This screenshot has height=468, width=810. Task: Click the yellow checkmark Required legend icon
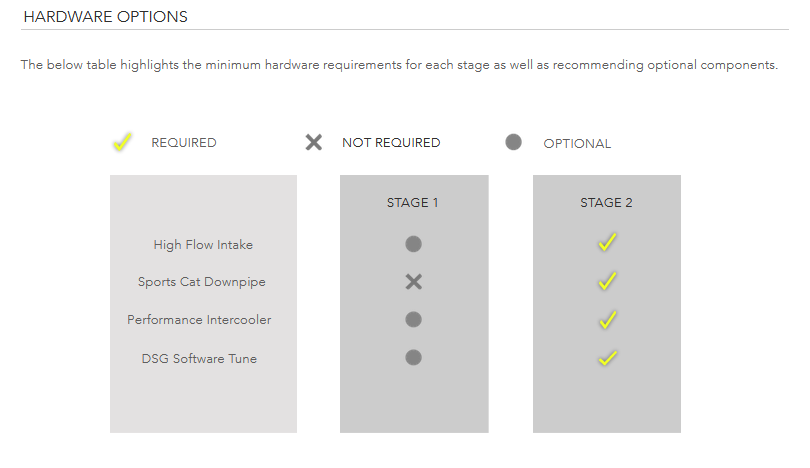122,142
